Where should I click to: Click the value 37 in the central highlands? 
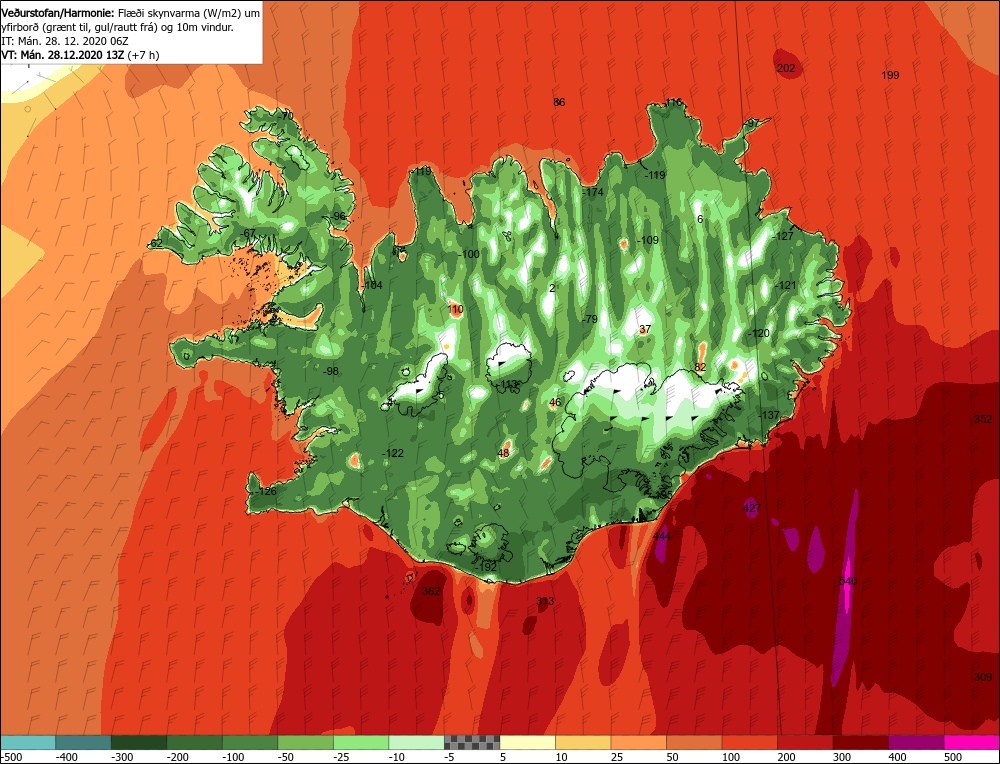(645, 329)
